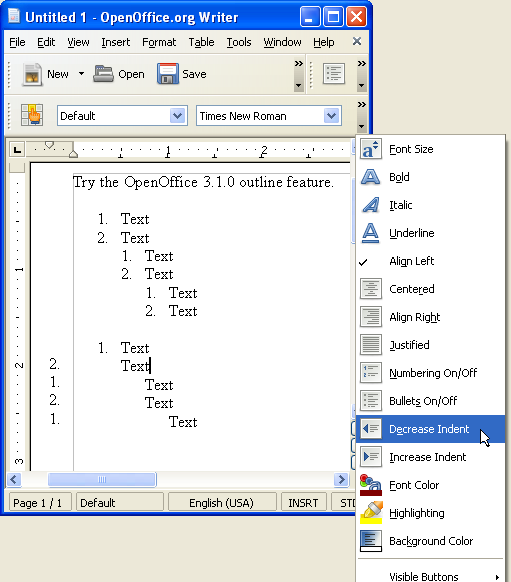Image resolution: width=511 pixels, height=582 pixels.
Task: Click Decrease Indent
Action: coord(430,429)
